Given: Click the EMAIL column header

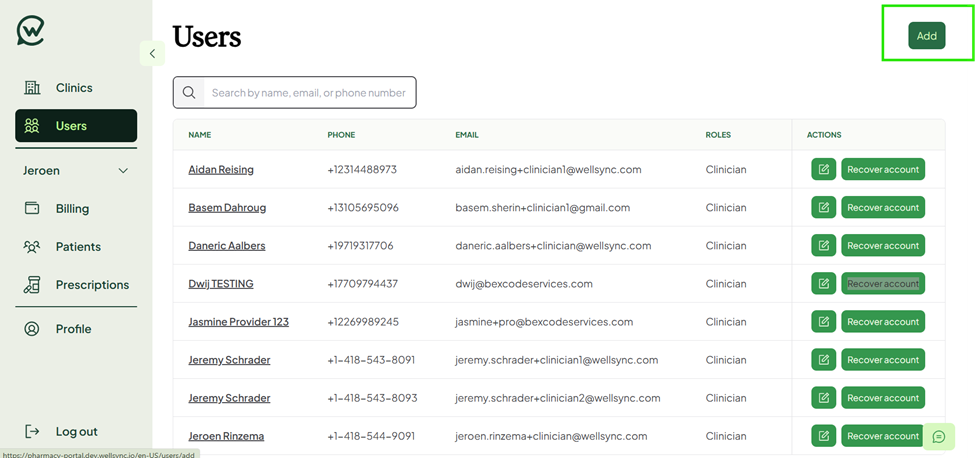Looking at the screenshot, I should pos(467,135).
